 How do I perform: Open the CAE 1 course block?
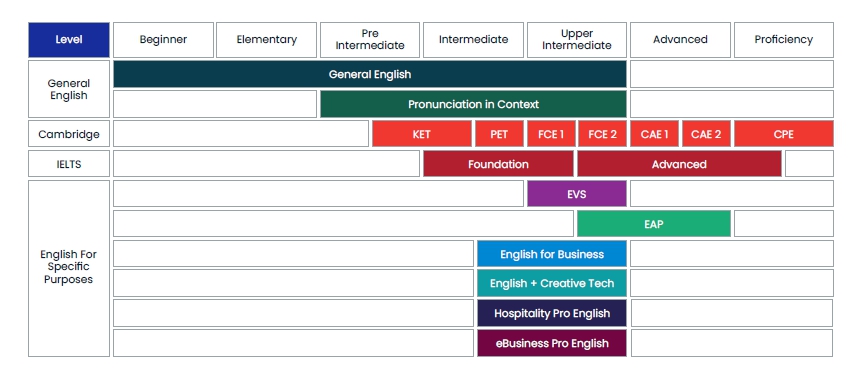click(654, 134)
